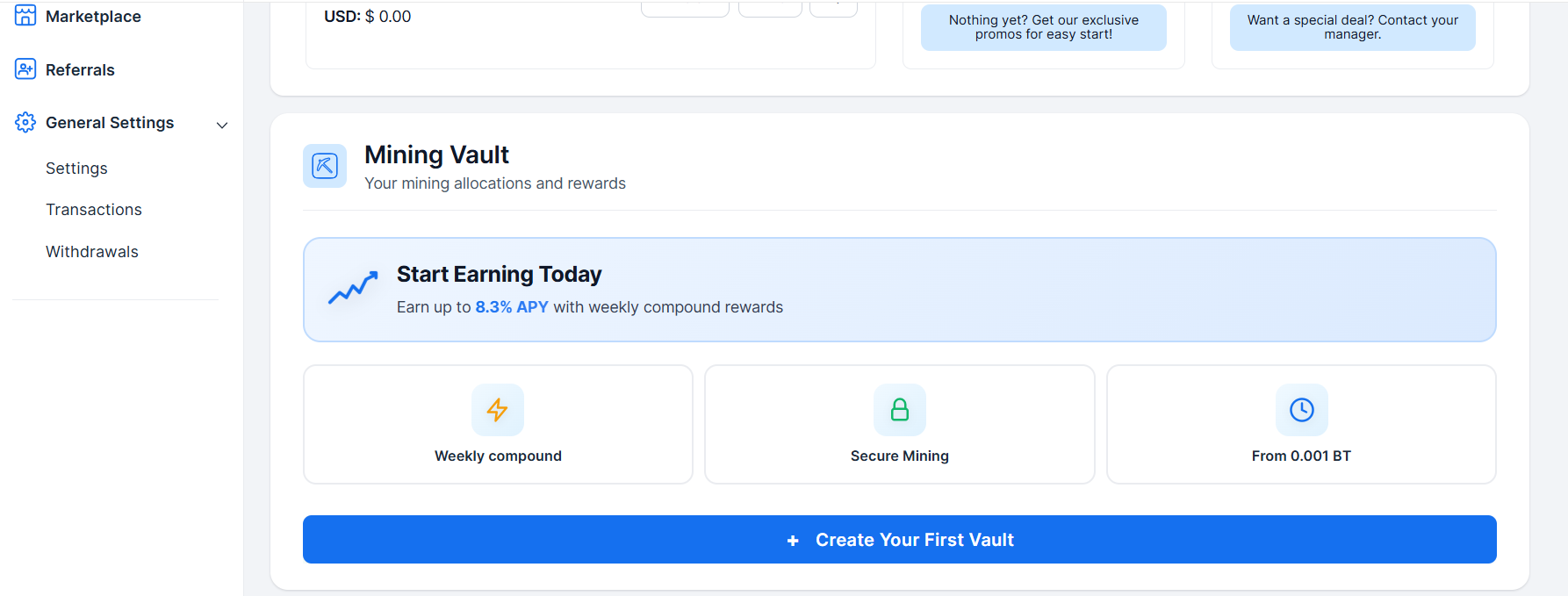The image size is (1568, 596).
Task: Collapse the General Settings section chevron
Action: coord(222,125)
